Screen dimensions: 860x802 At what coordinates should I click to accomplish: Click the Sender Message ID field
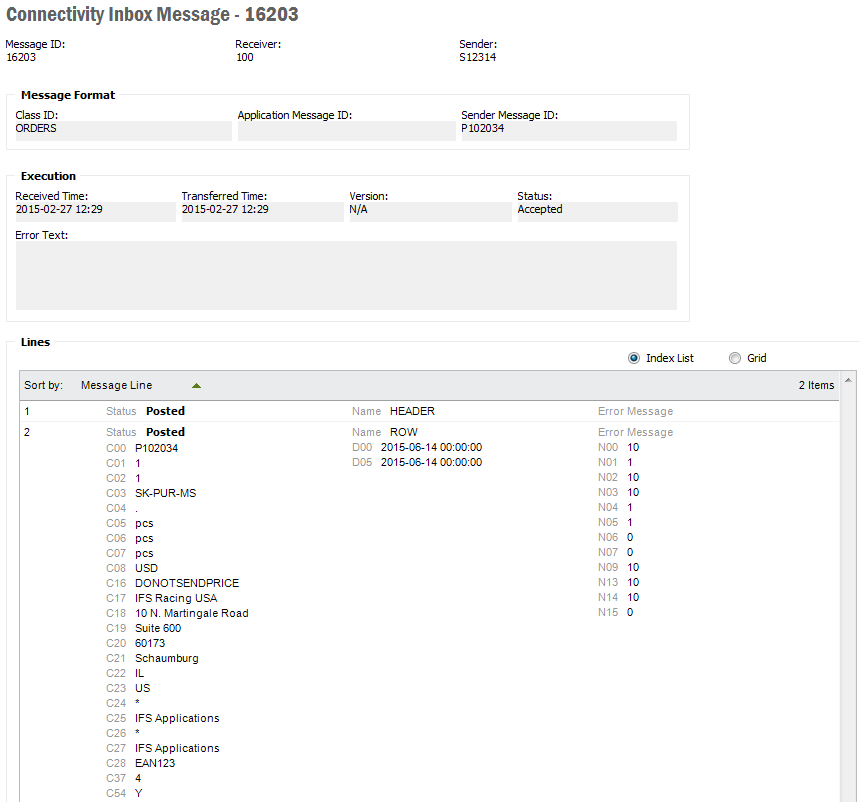568,130
